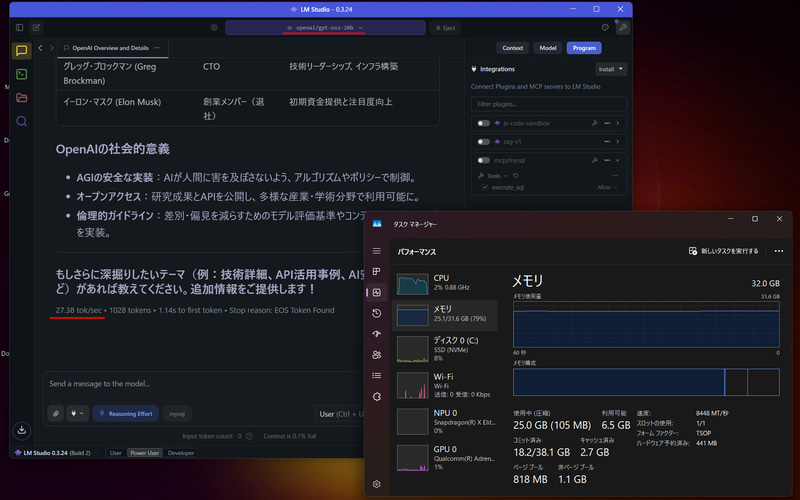This screenshot has width=800, height=500.
Task: Expand the rag-v1 plugin chevron
Action: (618, 141)
